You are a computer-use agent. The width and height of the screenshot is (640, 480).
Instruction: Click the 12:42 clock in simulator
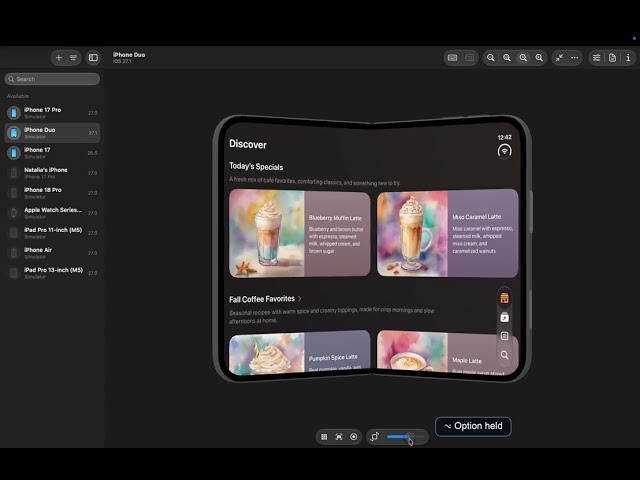[504, 137]
